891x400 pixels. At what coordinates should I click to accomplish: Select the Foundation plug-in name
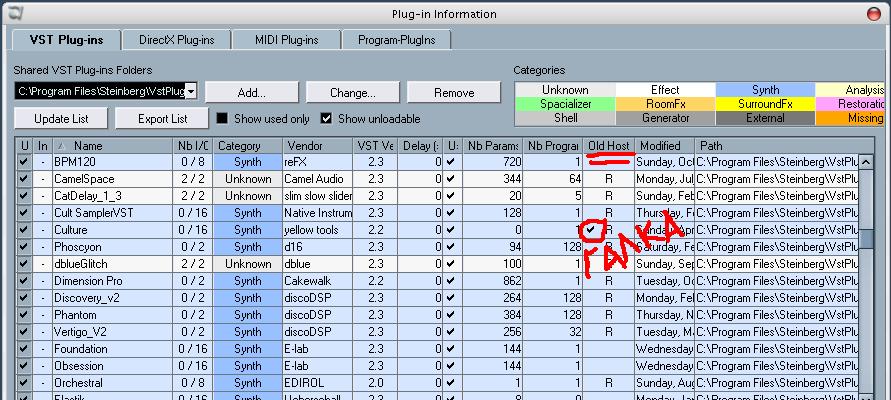tap(81, 349)
